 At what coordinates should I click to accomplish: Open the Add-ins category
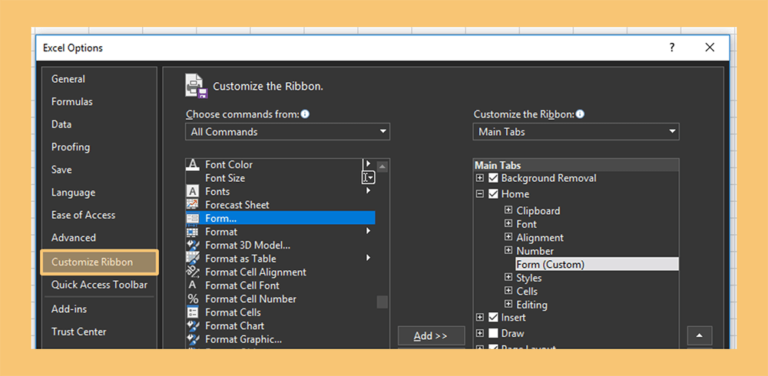point(69,309)
